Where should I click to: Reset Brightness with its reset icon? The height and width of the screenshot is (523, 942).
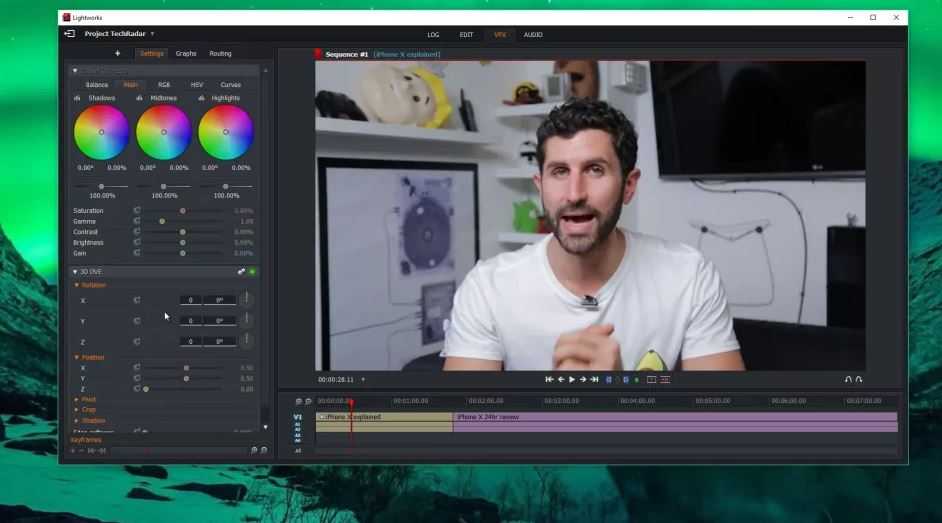137,242
